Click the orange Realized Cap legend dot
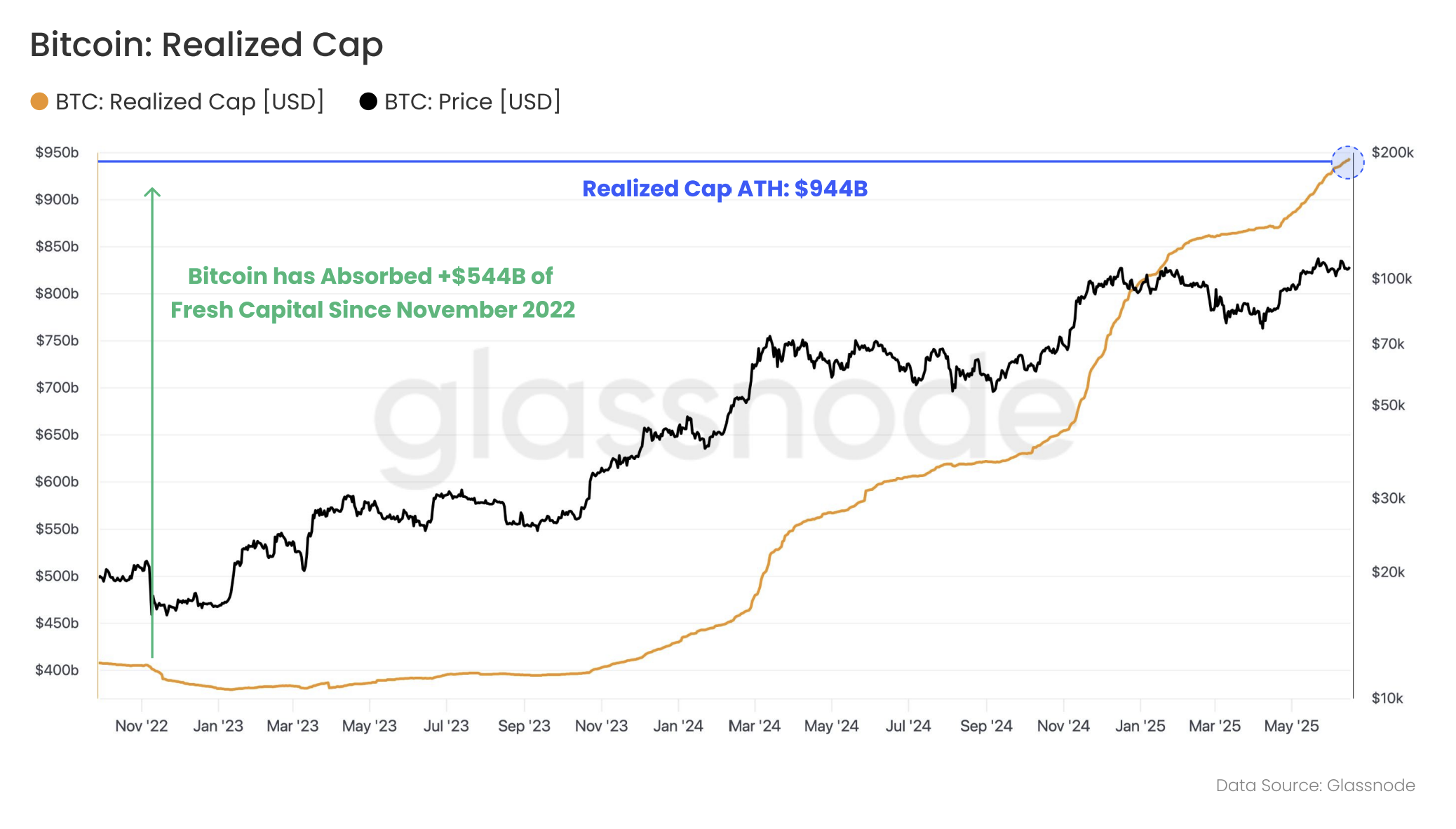The width and height of the screenshot is (1456, 829). 39,102
